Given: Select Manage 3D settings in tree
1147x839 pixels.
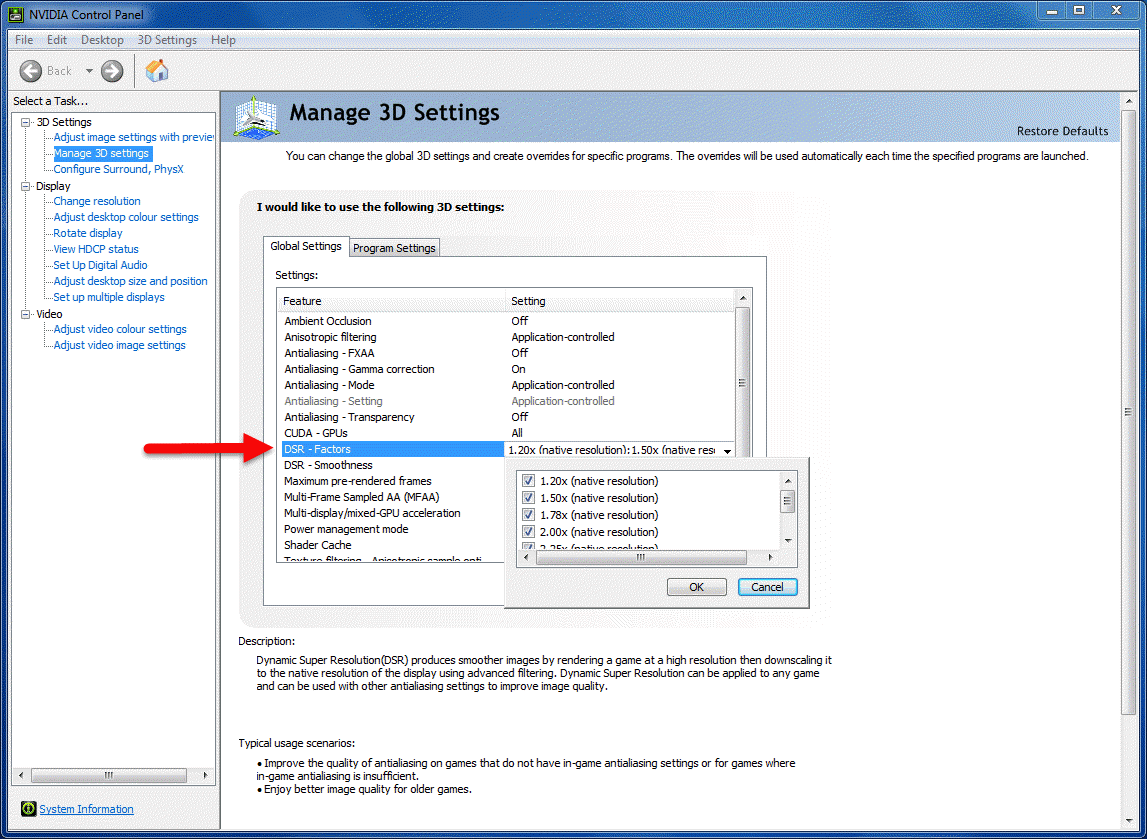Looking at the screenshot, I should (x=102, y=153).
